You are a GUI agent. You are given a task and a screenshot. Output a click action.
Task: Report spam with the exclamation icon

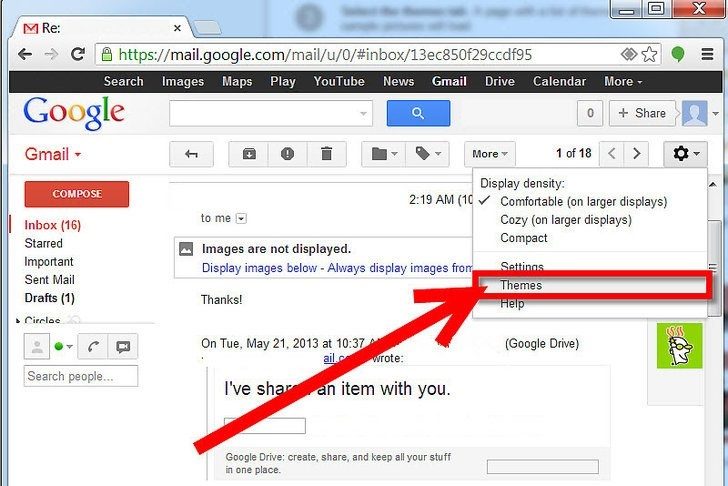point(287,154)
